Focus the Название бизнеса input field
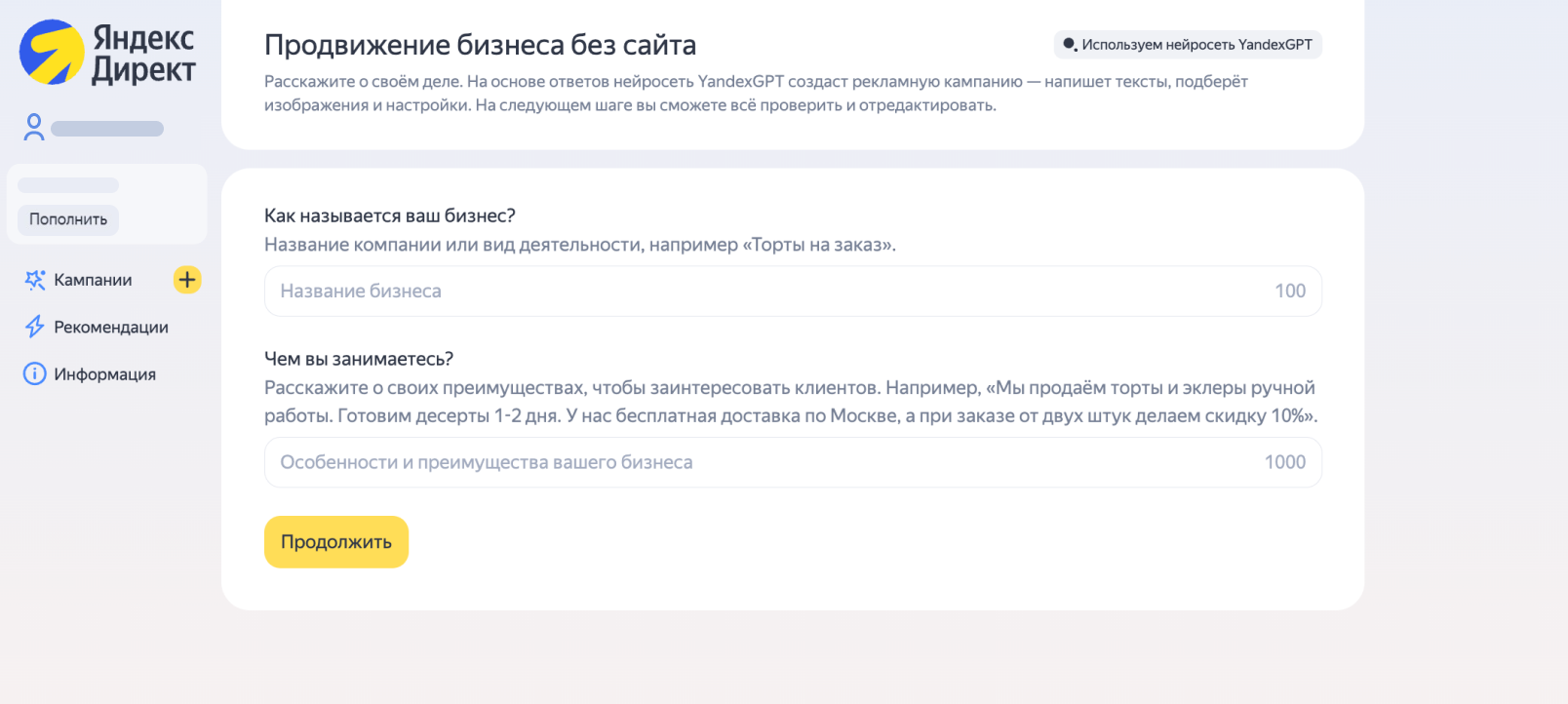 (793, 291)
